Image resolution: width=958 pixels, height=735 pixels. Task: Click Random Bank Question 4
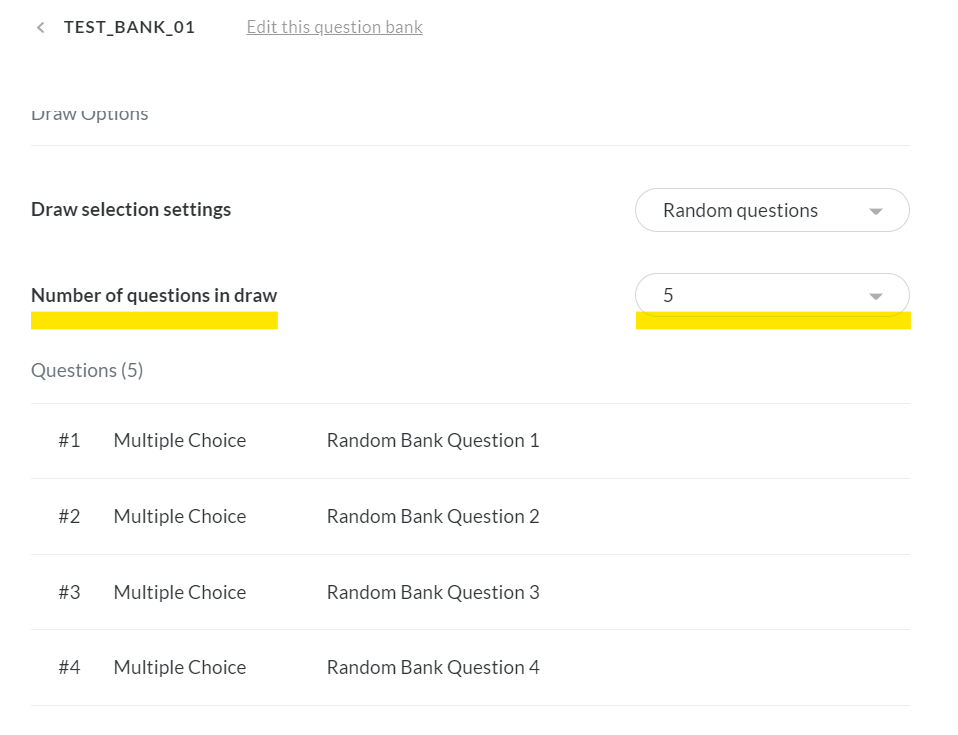432,667
